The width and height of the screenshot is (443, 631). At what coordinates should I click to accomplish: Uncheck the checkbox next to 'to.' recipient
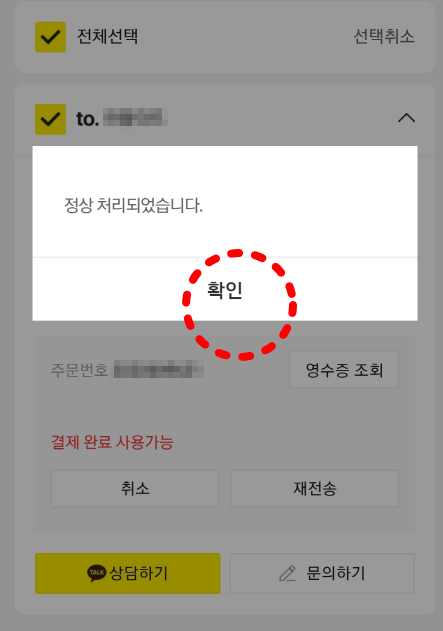tap(50, 119)
